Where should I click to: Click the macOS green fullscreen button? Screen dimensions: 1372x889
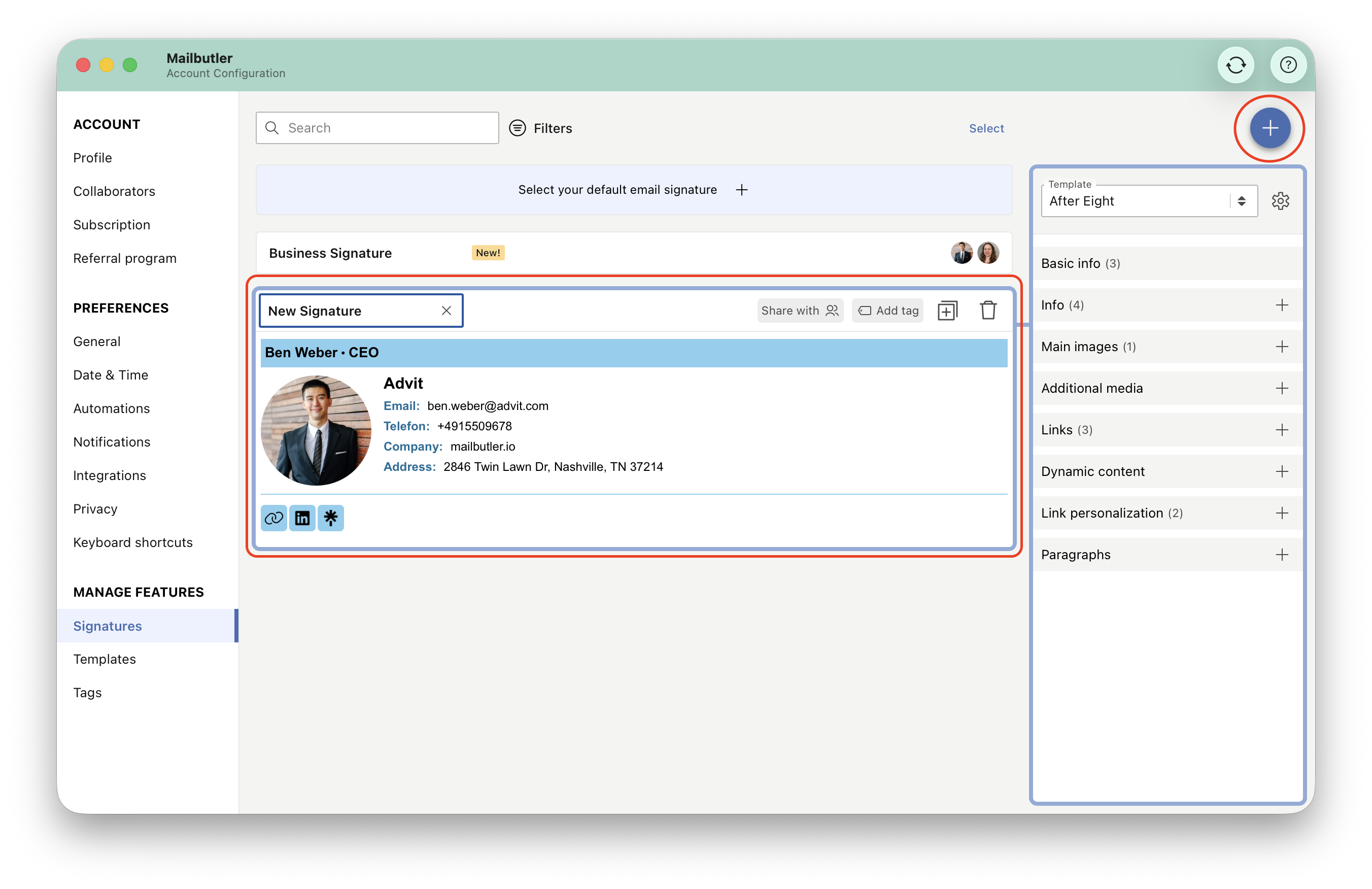pyautogui.click(x=130, y=64)
